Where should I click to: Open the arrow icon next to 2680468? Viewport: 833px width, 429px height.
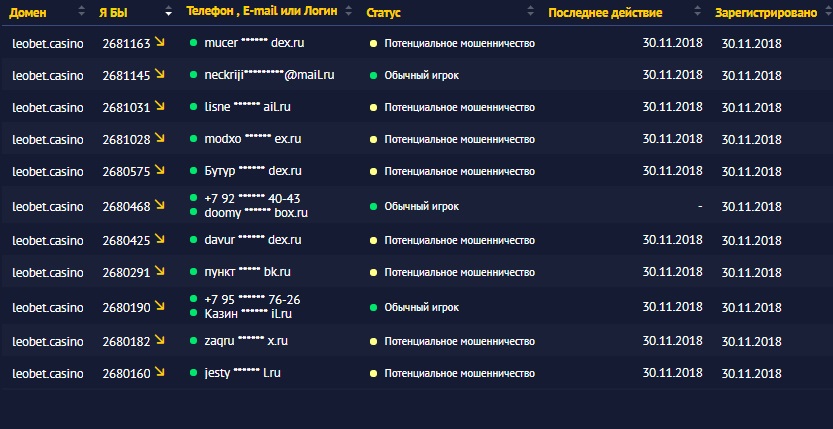click(160, 206)
